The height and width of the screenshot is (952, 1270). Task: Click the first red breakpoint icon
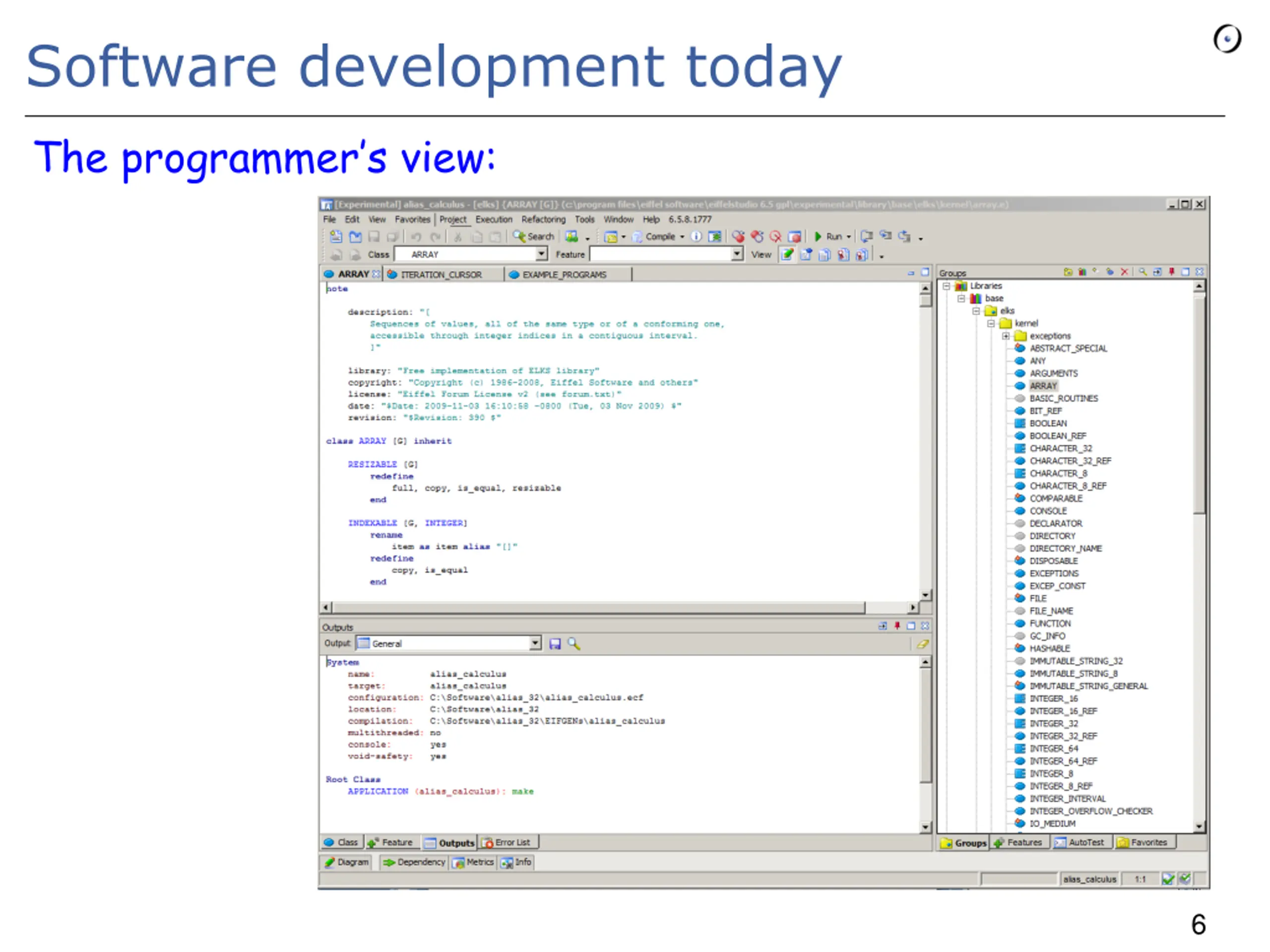[x=738, y=237]
